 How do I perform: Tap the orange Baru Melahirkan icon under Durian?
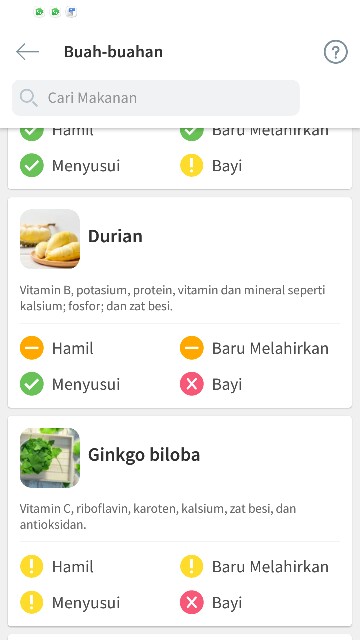[192, 348]
